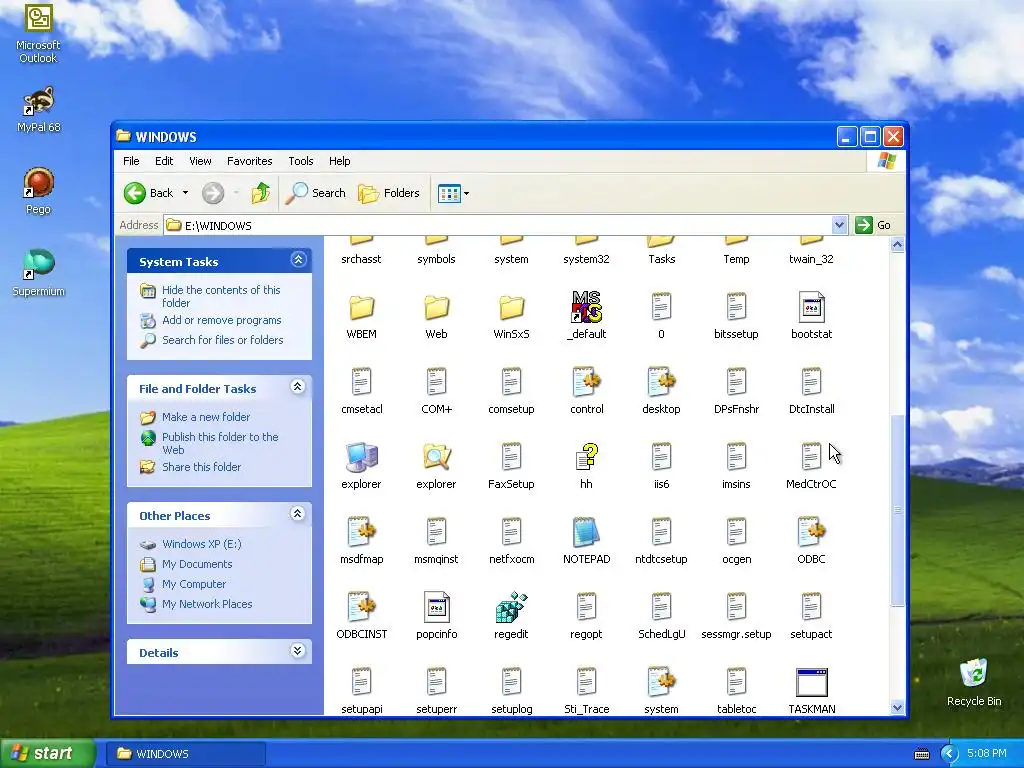This screenshot has height=768, width=1024.
Task: Select the ODBCINST settings file
Action: tap(361, 607)
